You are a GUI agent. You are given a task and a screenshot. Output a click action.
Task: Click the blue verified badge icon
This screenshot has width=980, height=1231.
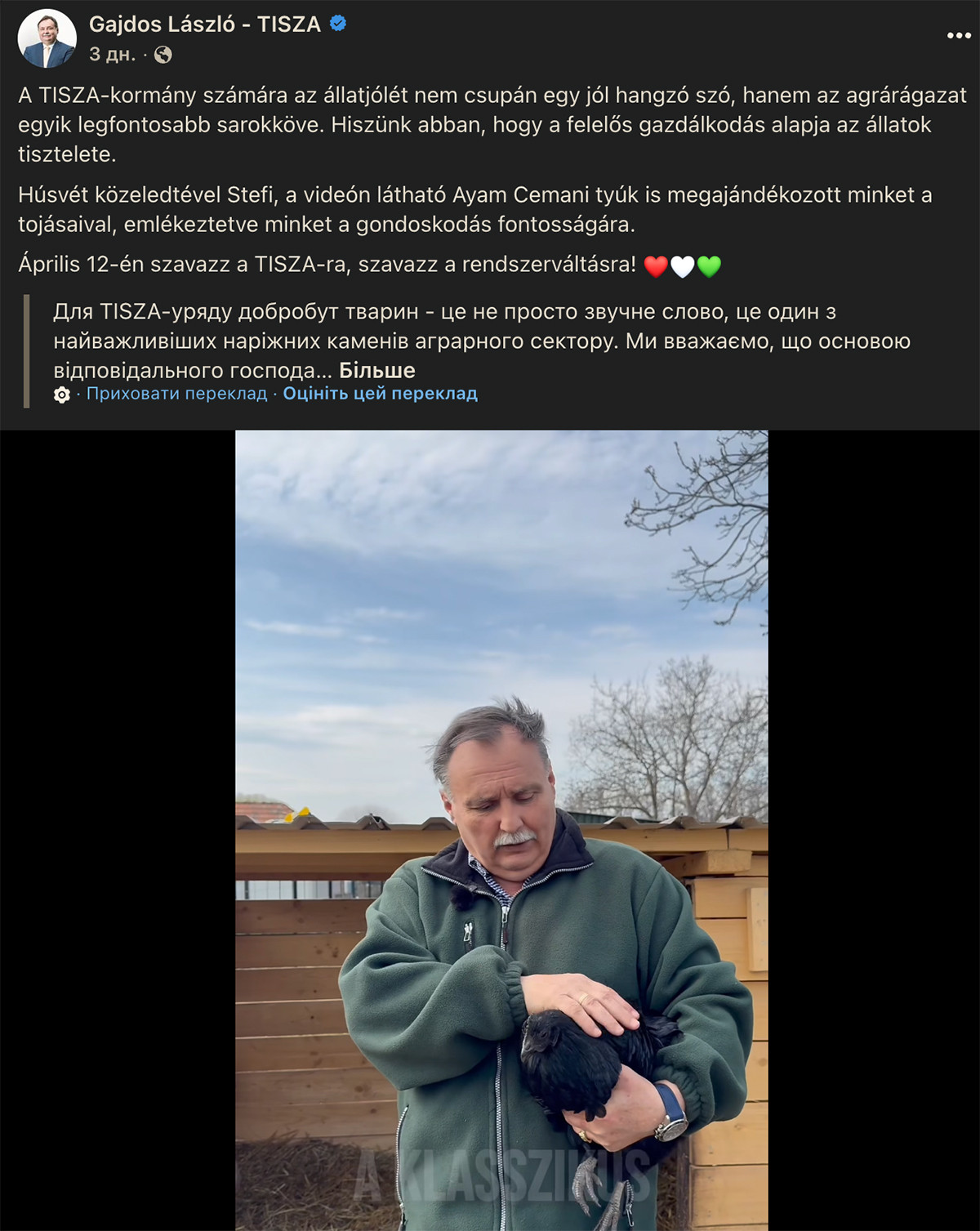click(x=338, y=24)
